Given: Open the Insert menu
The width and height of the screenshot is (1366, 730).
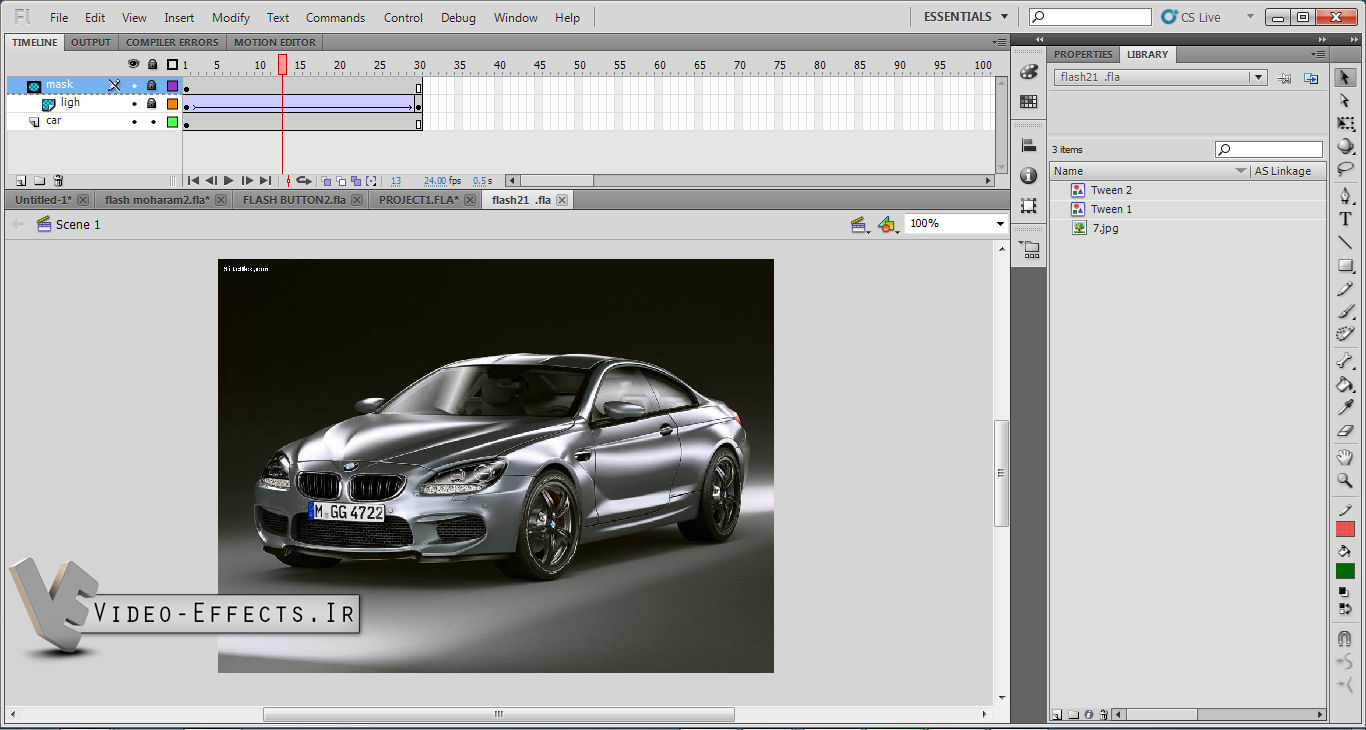Looking at the screenshot, I should coord(179,18).
